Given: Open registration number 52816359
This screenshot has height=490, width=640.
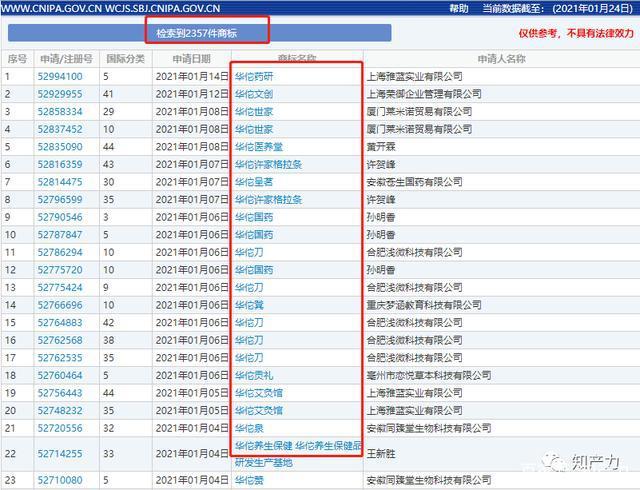Looking at the screenshot, I should point(60,164).
